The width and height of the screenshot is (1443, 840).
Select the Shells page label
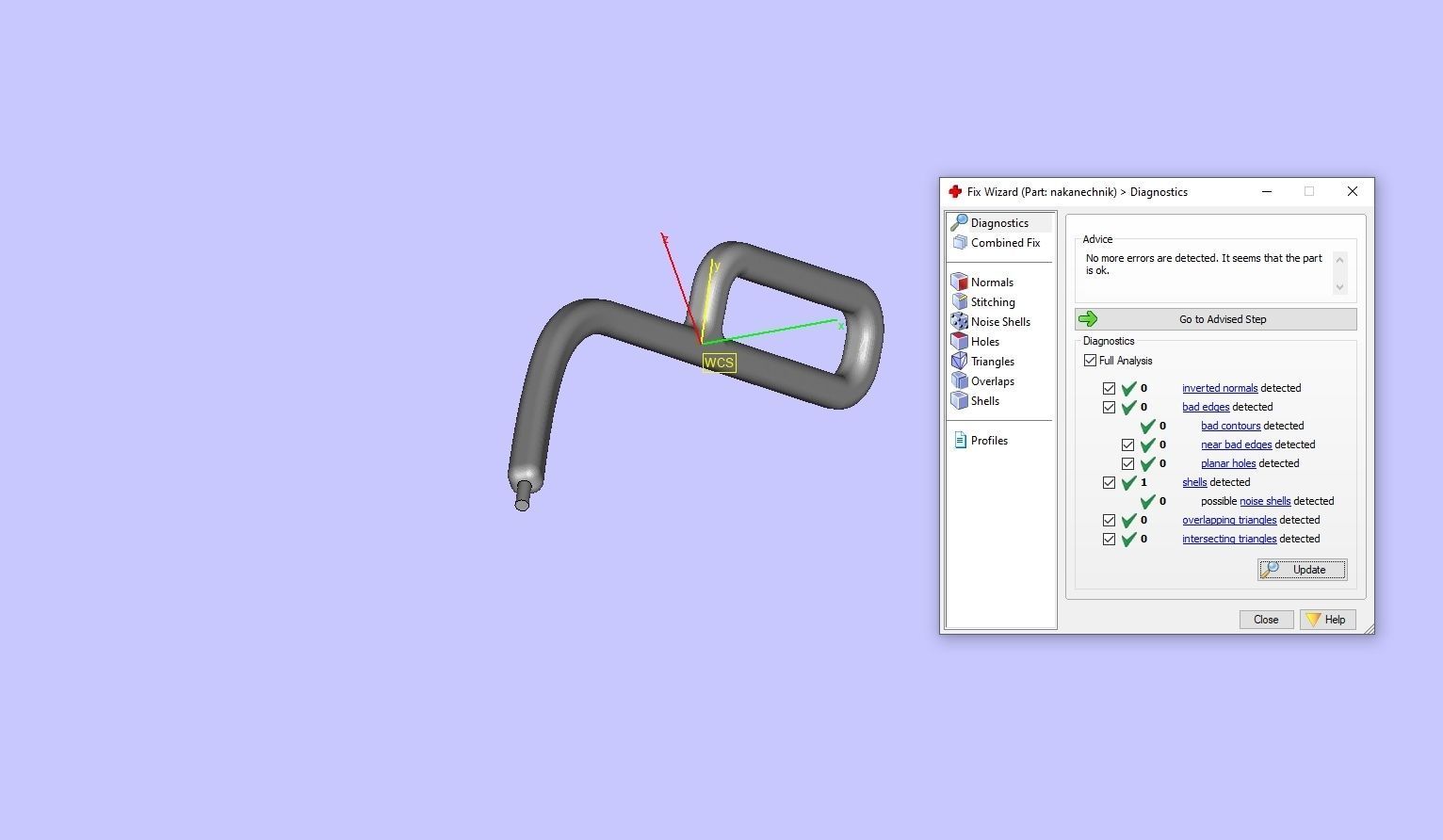(985, 401)
